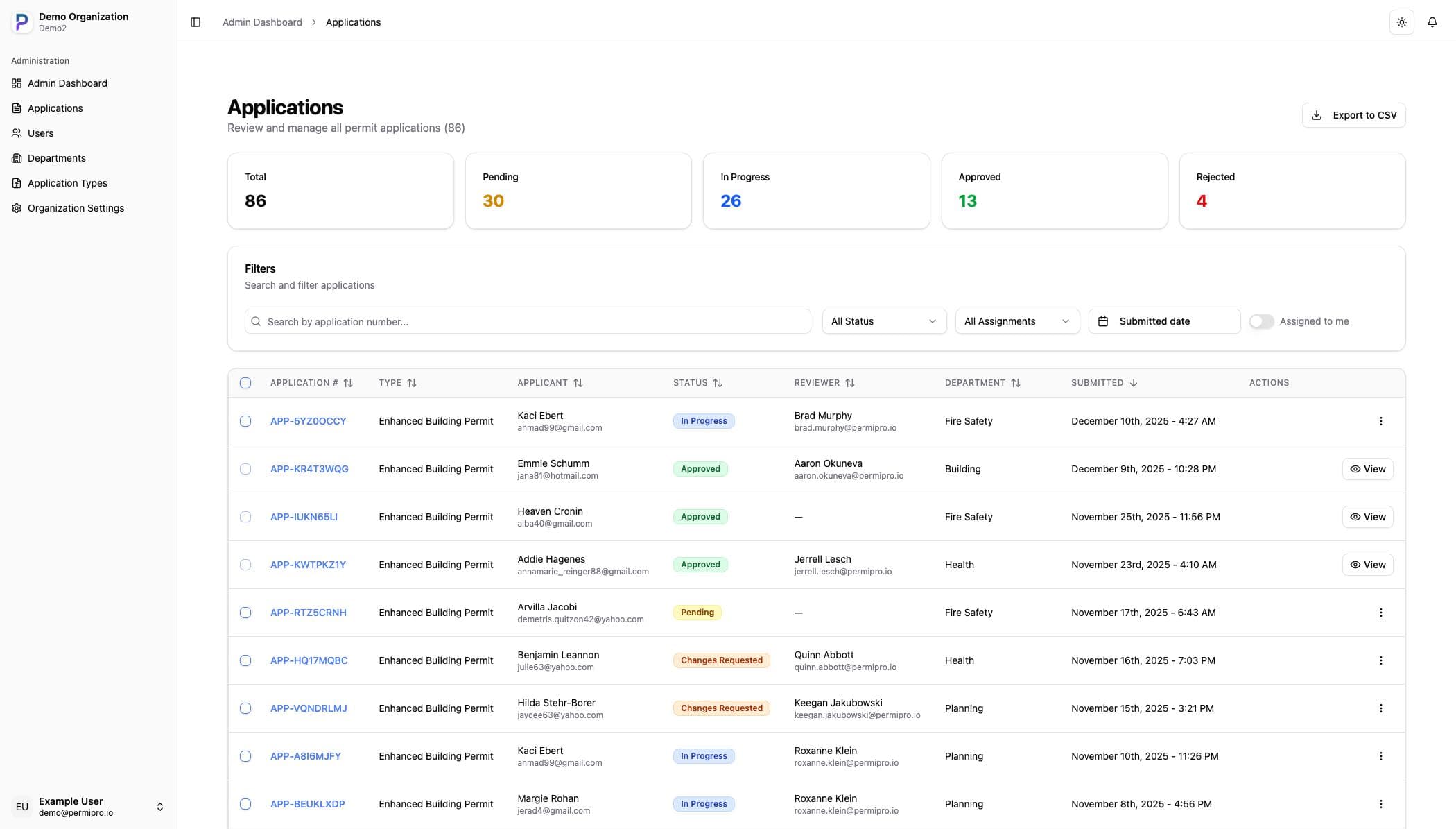
Task: Sort table by Type column
Action: pos(412,383)
